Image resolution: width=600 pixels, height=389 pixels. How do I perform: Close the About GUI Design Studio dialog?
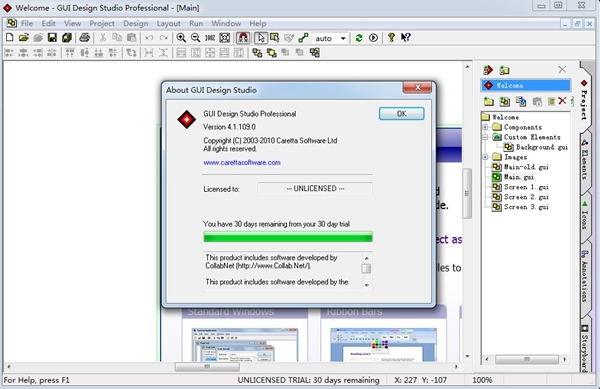(417, 87)
